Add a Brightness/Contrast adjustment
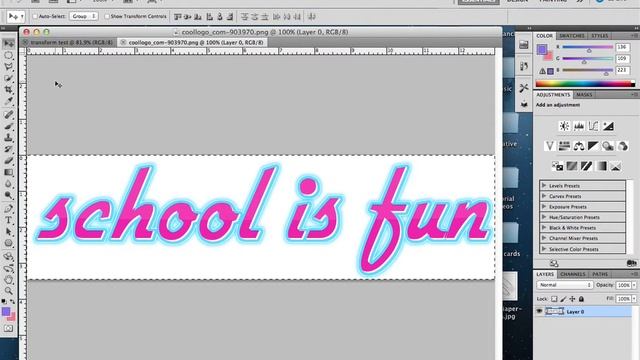Screen dimensions: 640x360 (x=564, y=126)
